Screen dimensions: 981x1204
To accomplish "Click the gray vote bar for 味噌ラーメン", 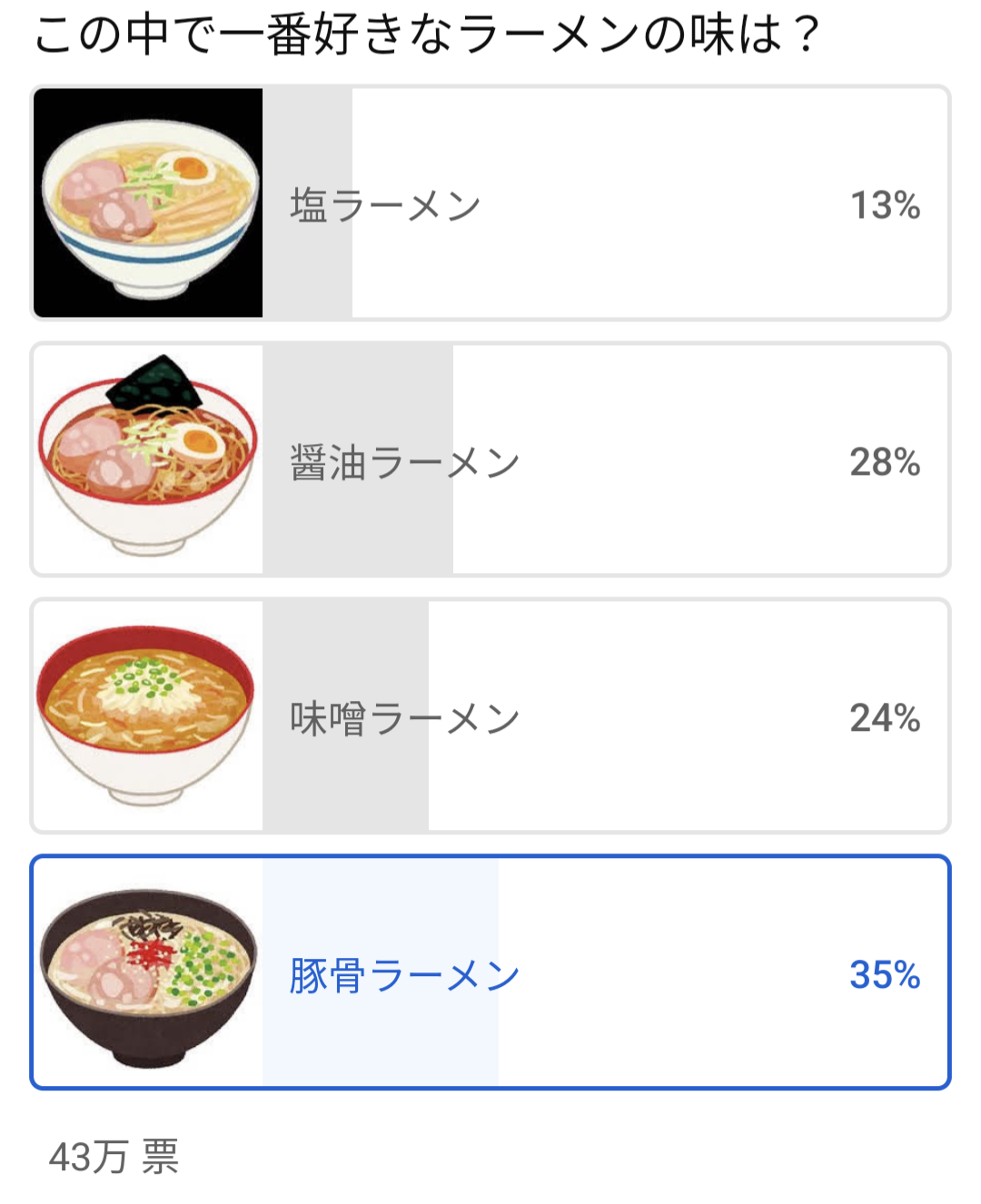I will tap(345, 781).
